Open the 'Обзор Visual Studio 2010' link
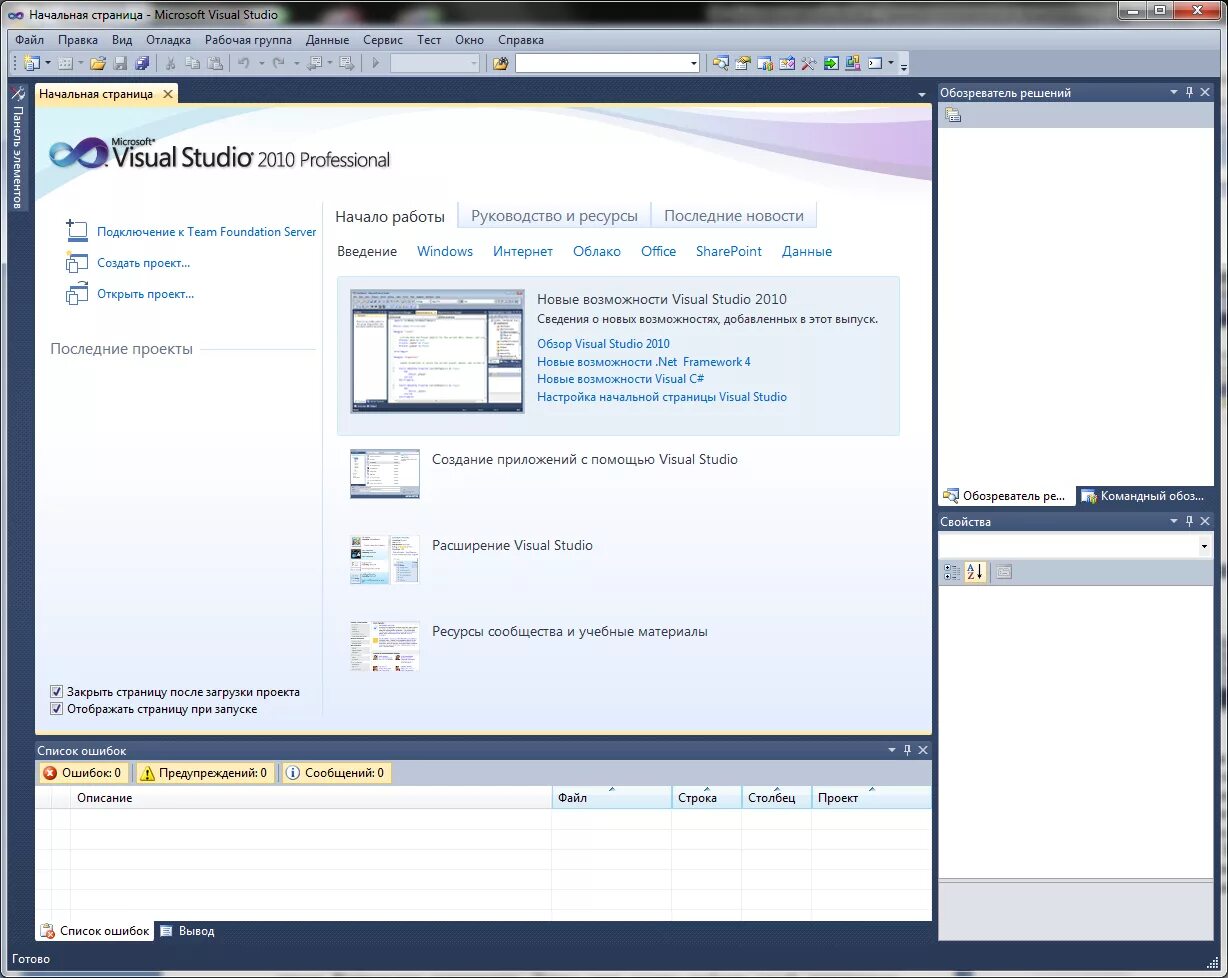The image size is (1228, 978). [x=603, y=344]
